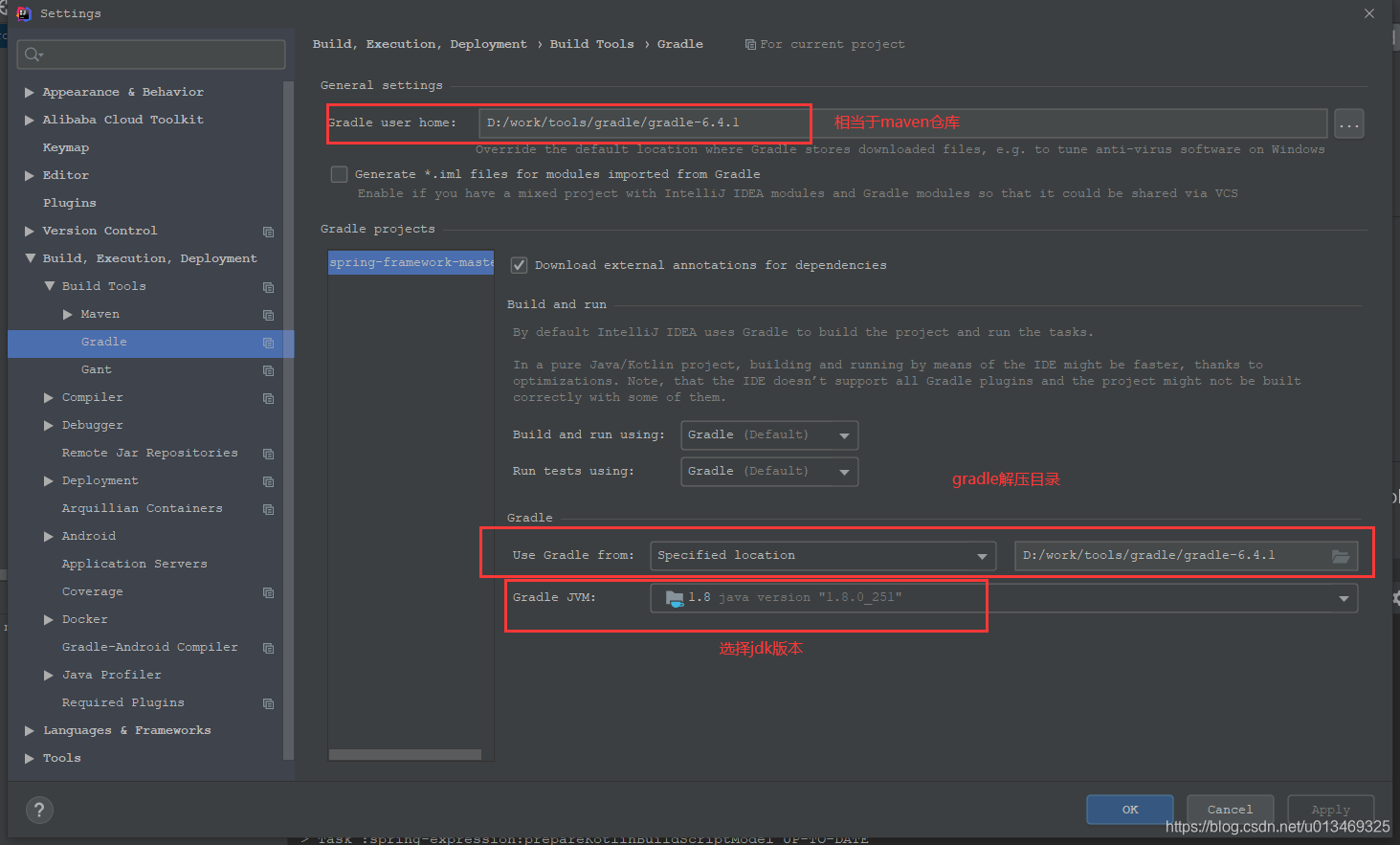Screen dimensions: 1400x845
Task: Open the Use Gradle from dropdown
Action: (x=823, y=556)
